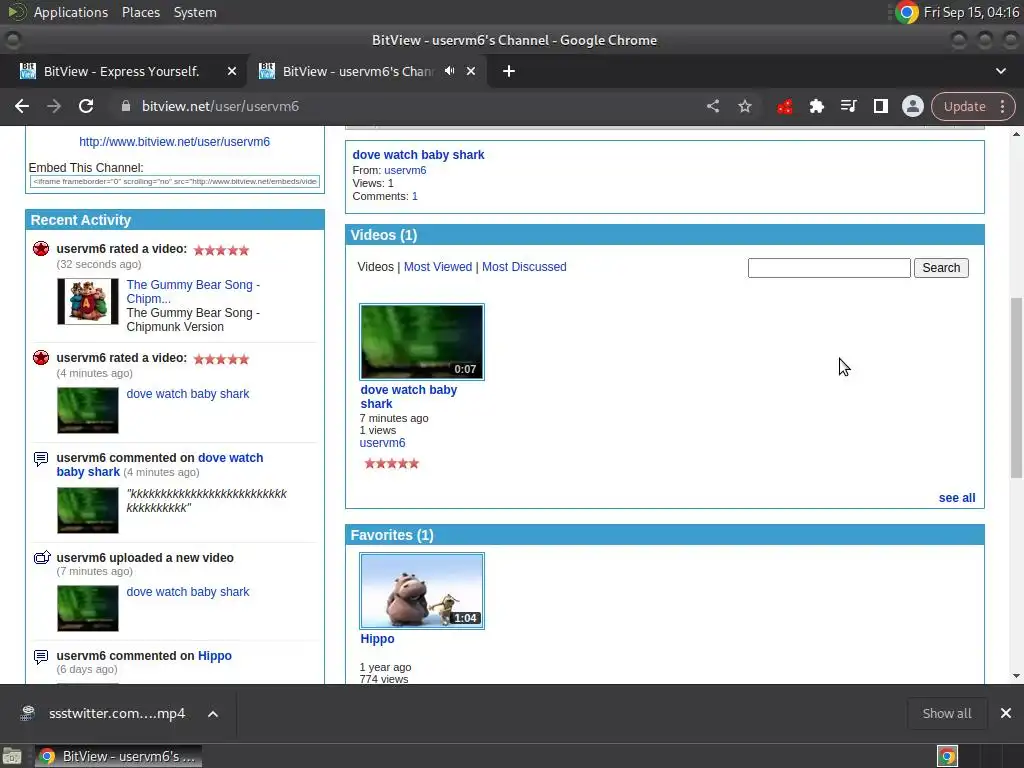
Task: Open Hippo link in commented activity
Action: click(215, 656)
